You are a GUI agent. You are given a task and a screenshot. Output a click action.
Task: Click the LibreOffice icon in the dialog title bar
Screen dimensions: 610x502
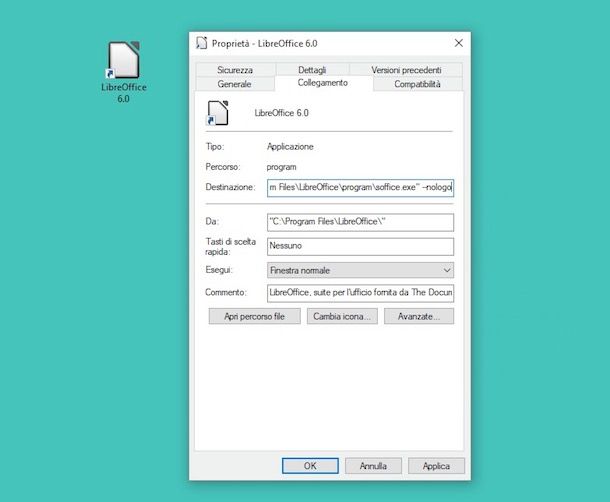tap(202, 43)
